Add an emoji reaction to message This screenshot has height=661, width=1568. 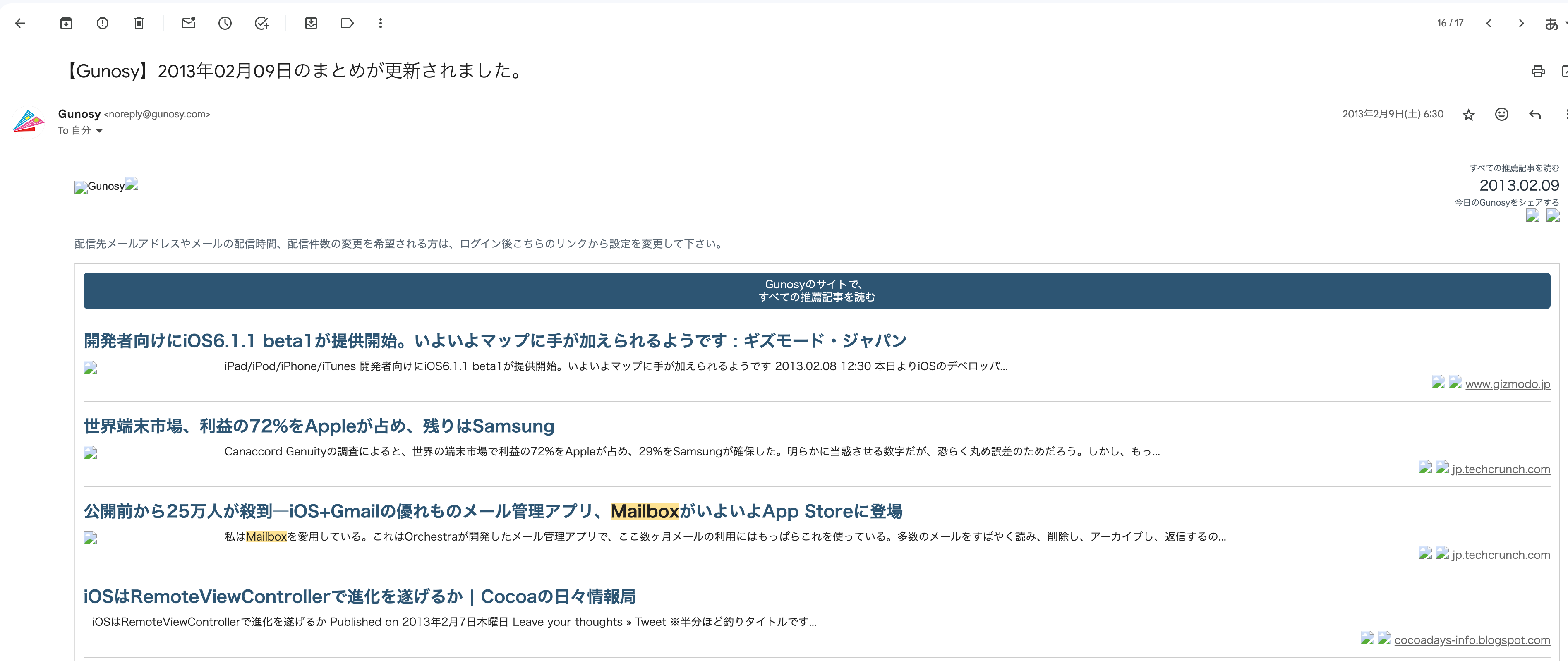tap(1501, 115)
